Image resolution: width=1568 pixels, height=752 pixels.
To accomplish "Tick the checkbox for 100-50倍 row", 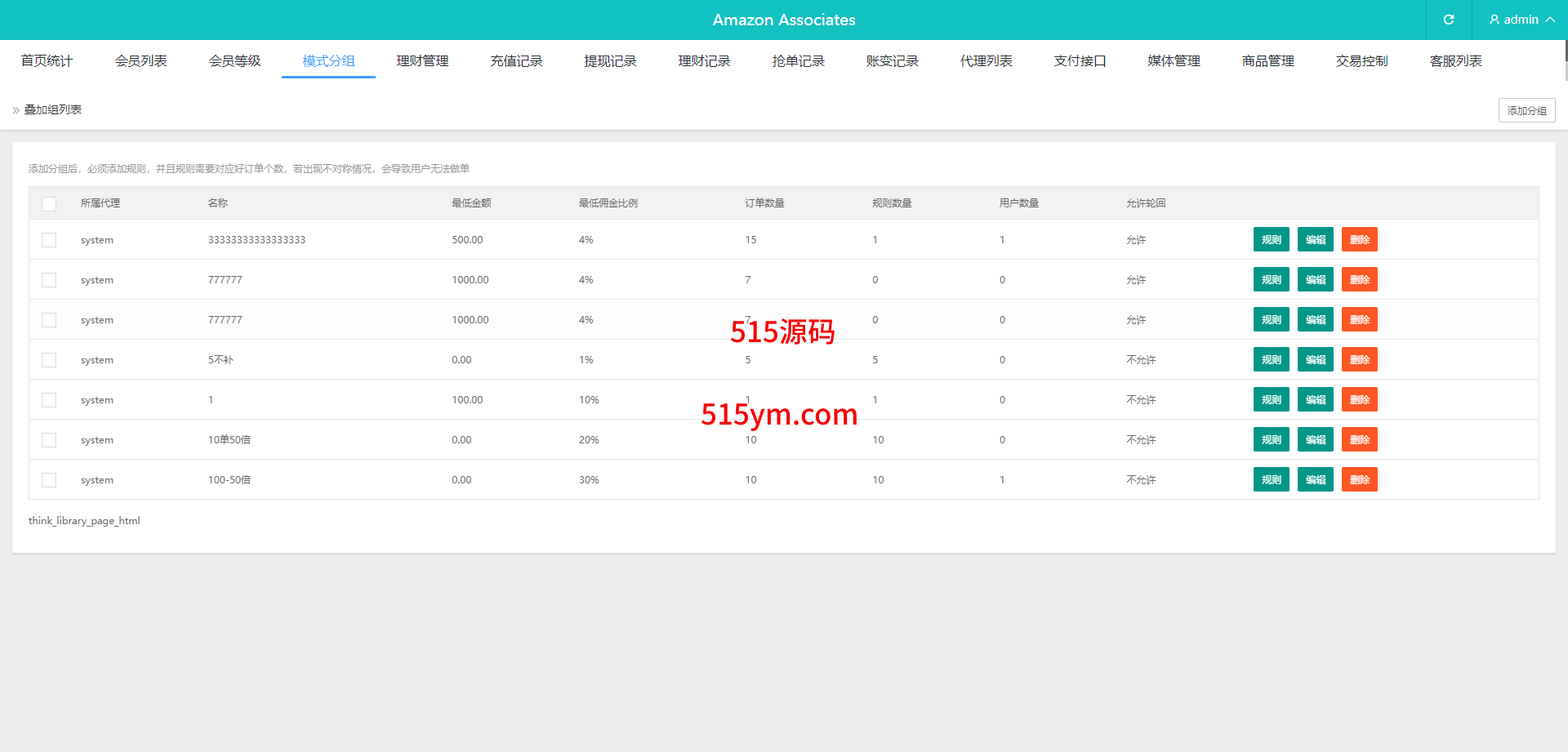I will (x=49, y=480).
